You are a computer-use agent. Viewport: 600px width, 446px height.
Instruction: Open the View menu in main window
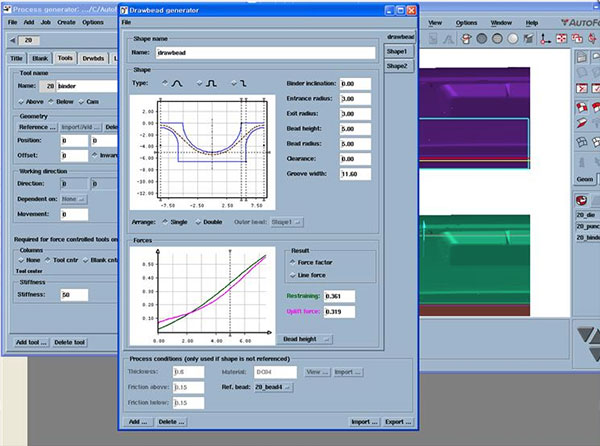click(x=435, y=23)
